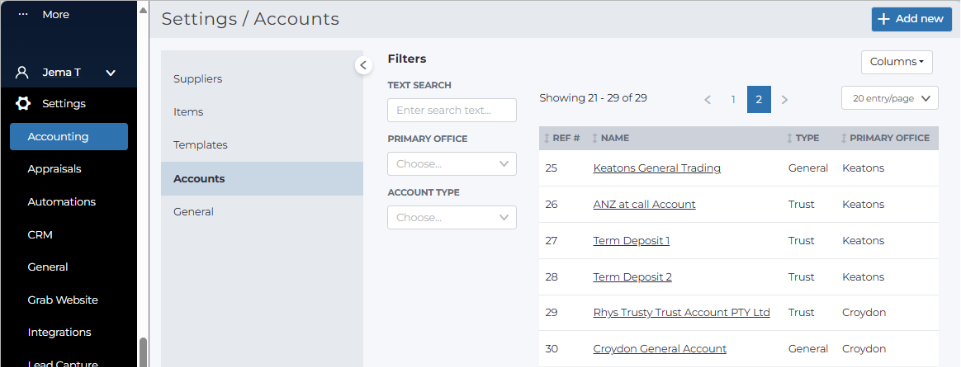Open Term Deposit 2 account
The height and width of the screenshot is (367, 961).
[632, 277]
